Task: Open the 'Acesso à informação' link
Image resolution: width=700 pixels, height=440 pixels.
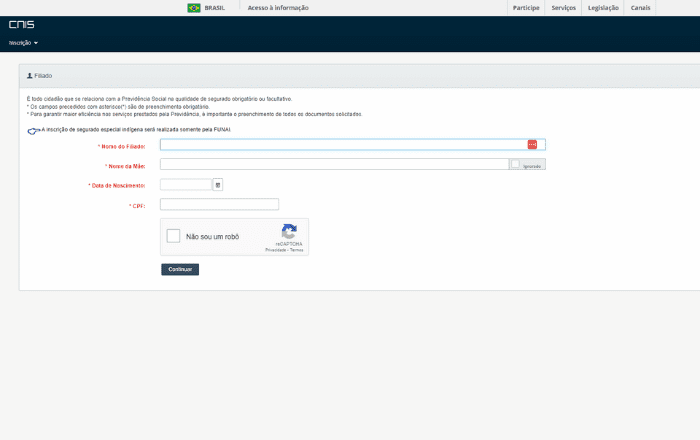Action: coord(278,8)
